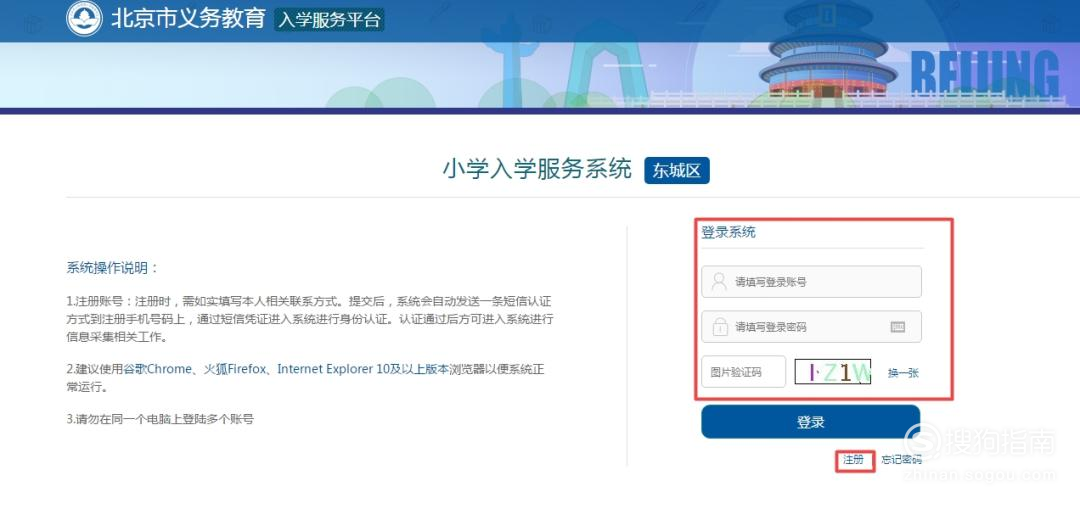The image size is (1080, 509).
Task: Click the 系统操作说明 heading text
Action: click(113, 268)
